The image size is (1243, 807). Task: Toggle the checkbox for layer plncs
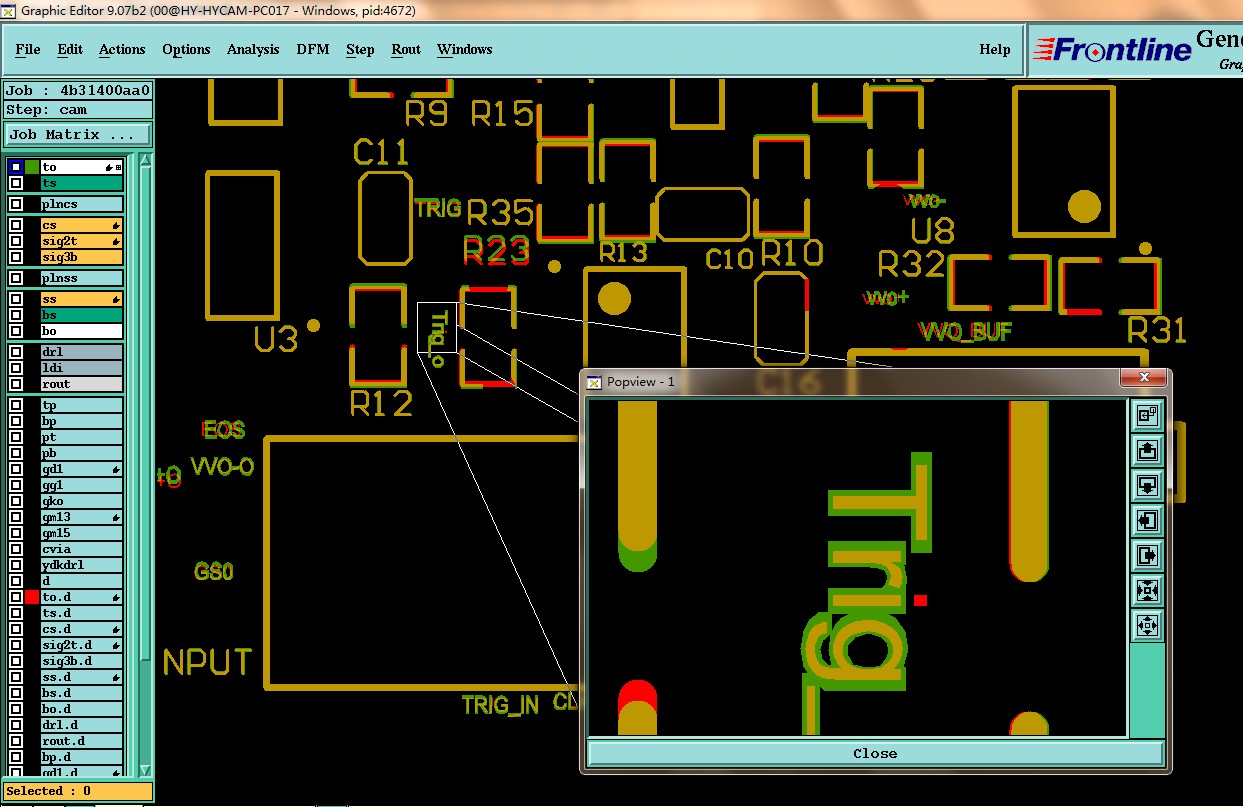coord(16,204)
